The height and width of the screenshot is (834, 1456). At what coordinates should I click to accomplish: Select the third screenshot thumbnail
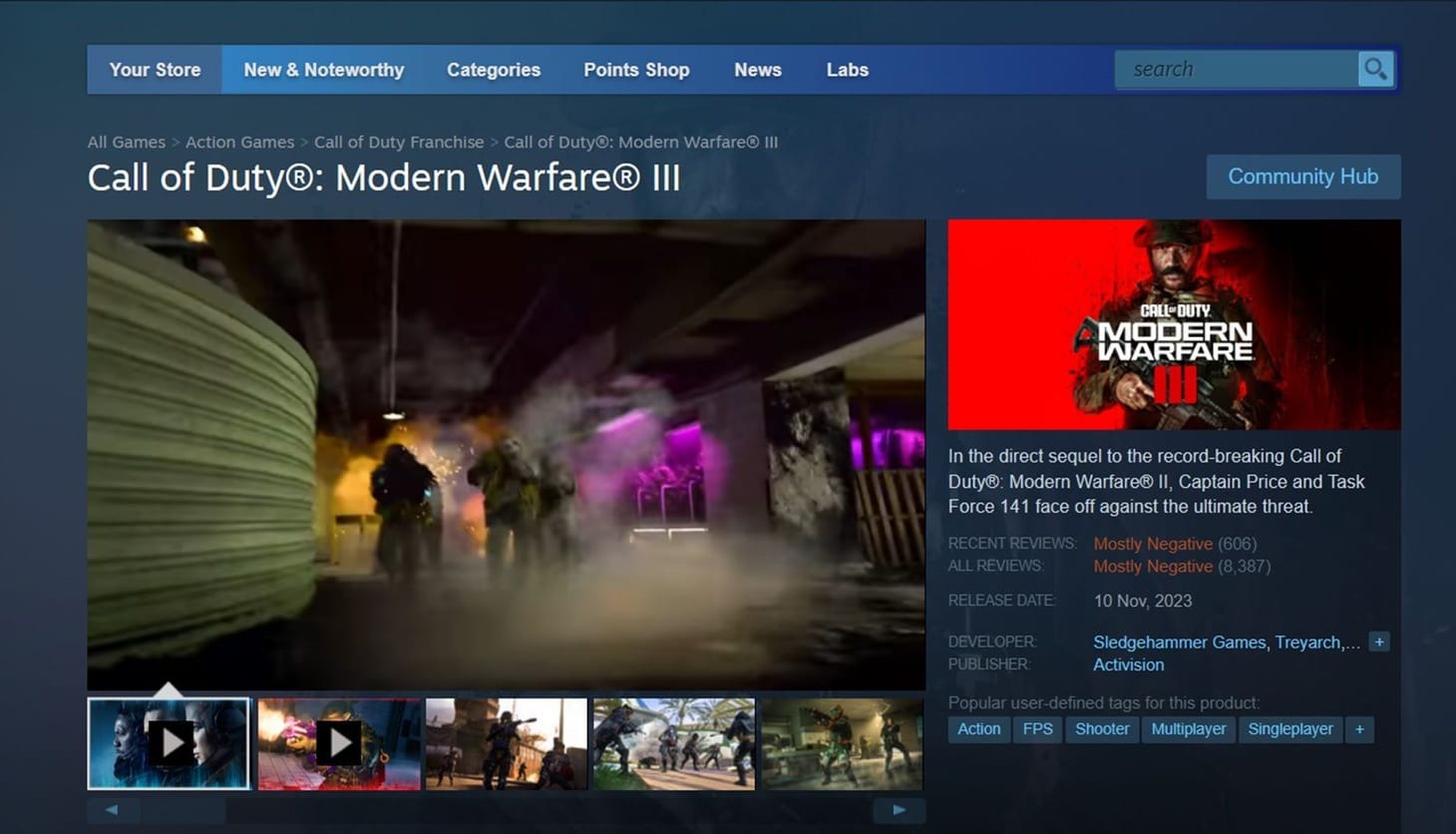[x=506, y=743]
